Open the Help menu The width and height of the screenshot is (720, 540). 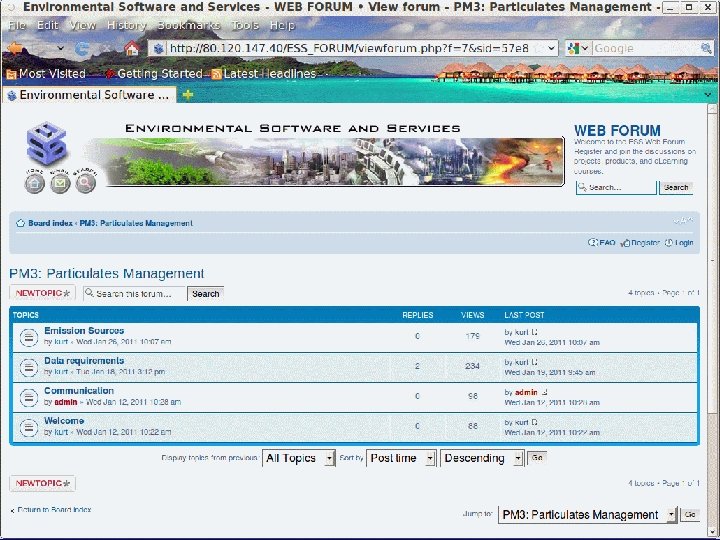click(282, 25)
